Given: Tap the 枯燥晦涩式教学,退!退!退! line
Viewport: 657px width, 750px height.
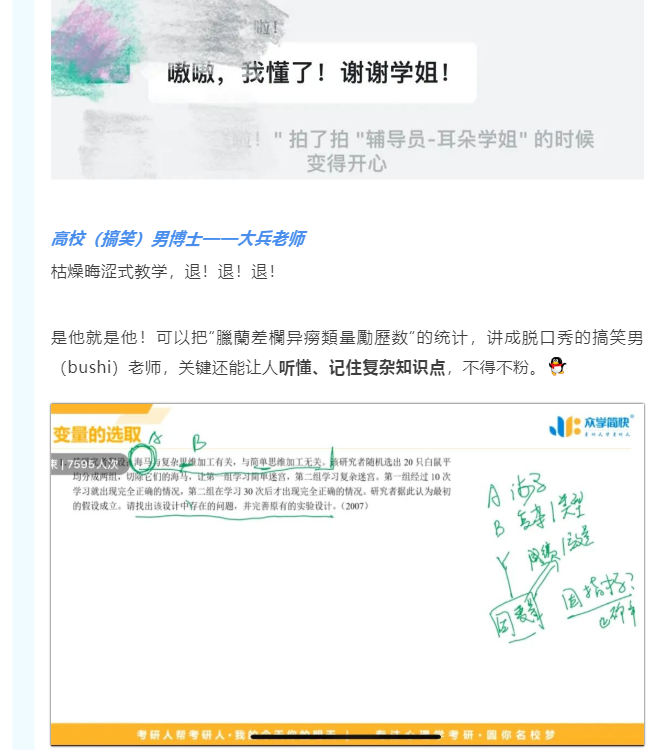Looking at the screenshot, I should point(164,272).
